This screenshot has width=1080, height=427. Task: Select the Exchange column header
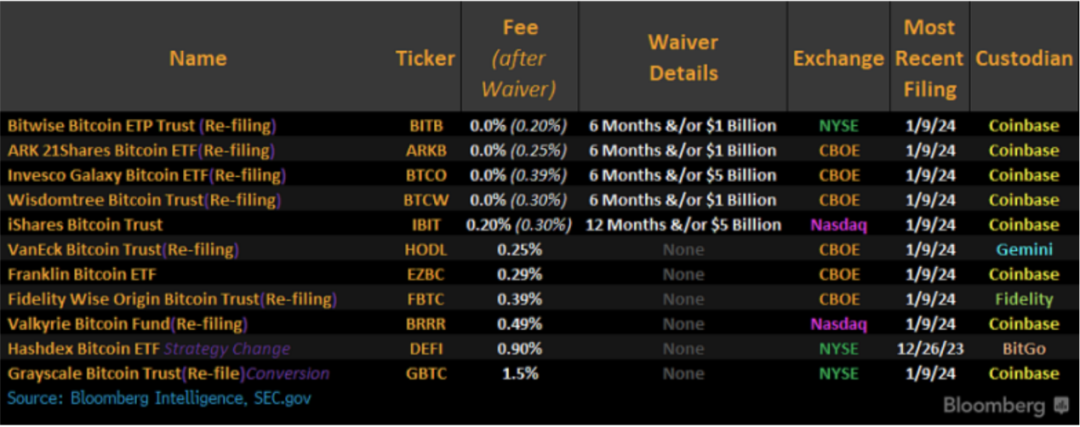838,58
